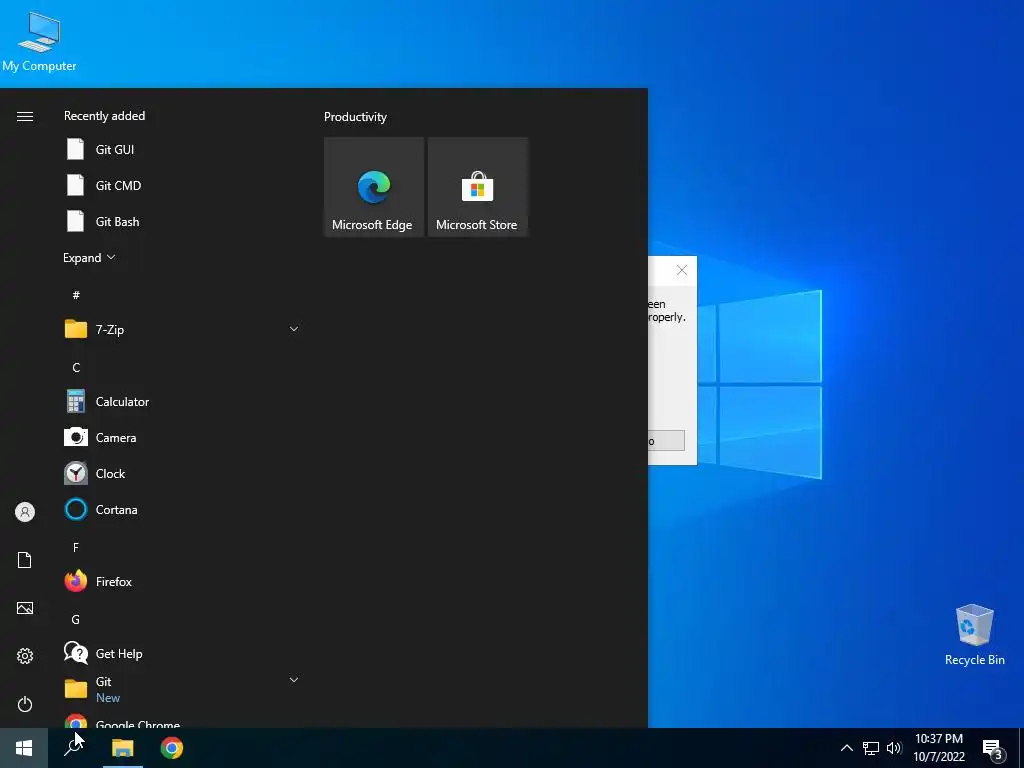Image resolution: width=1024 pixels, height=768 pixels.
Task: Launch Git CMD from Recently added
Action: tap(183, 185)
